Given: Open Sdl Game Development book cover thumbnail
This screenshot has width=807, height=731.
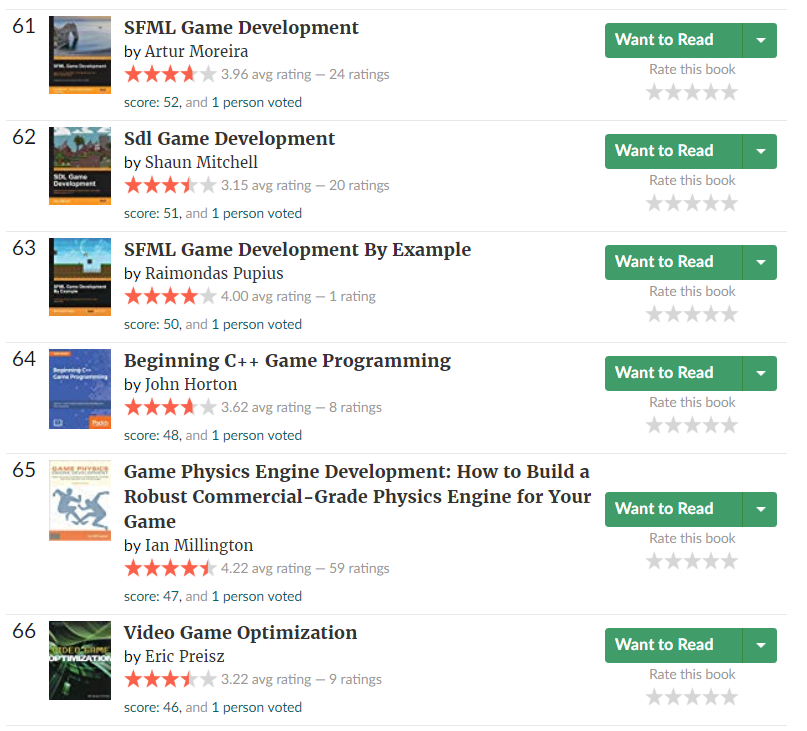Looking at the screenshot, I should pos(80,166).
